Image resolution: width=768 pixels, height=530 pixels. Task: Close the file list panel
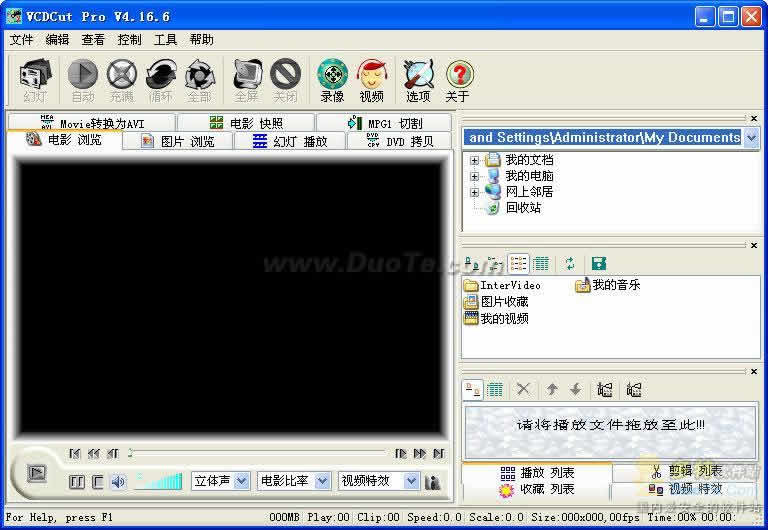[x=754, y=245]
